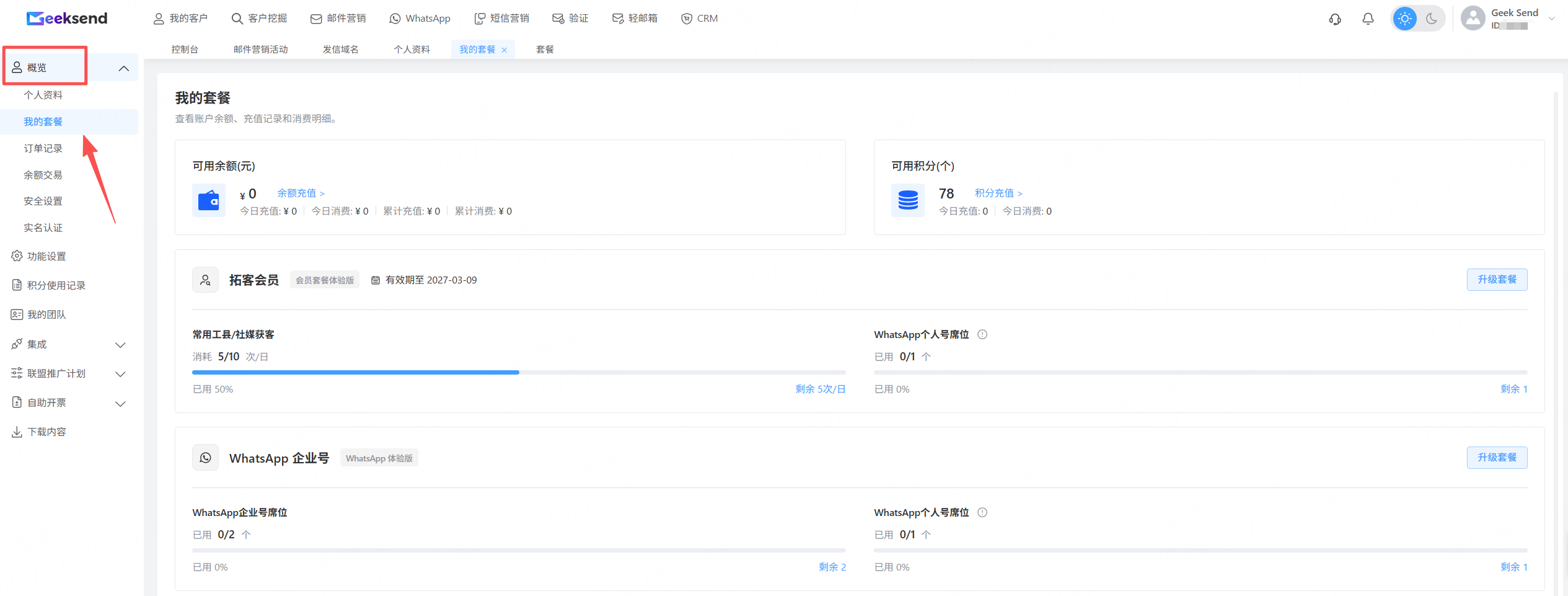Screen dimensions: 1568x596
Task: Close the 我的套餐 tab
Action: point(504,50)
